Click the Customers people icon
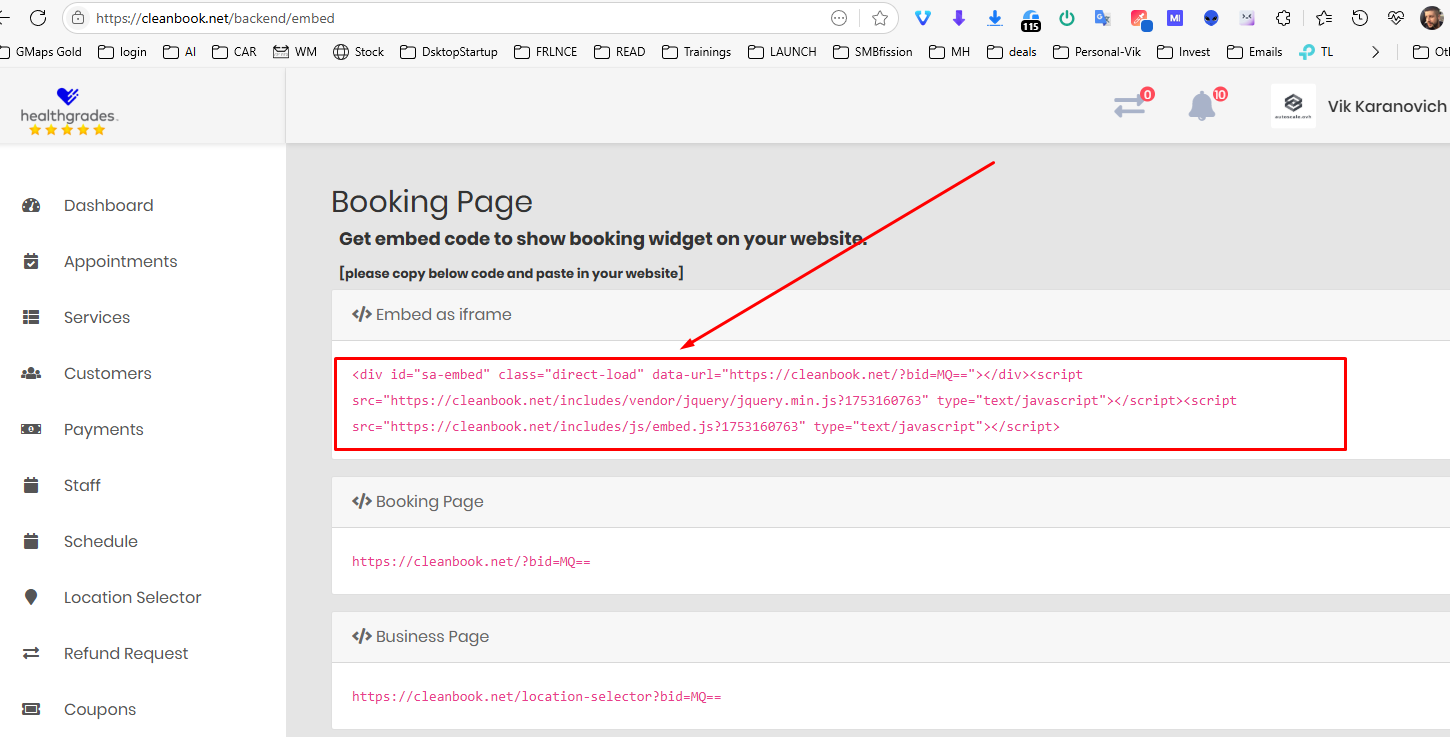This screenshot has height=737, width=1450. click(31, 373)
